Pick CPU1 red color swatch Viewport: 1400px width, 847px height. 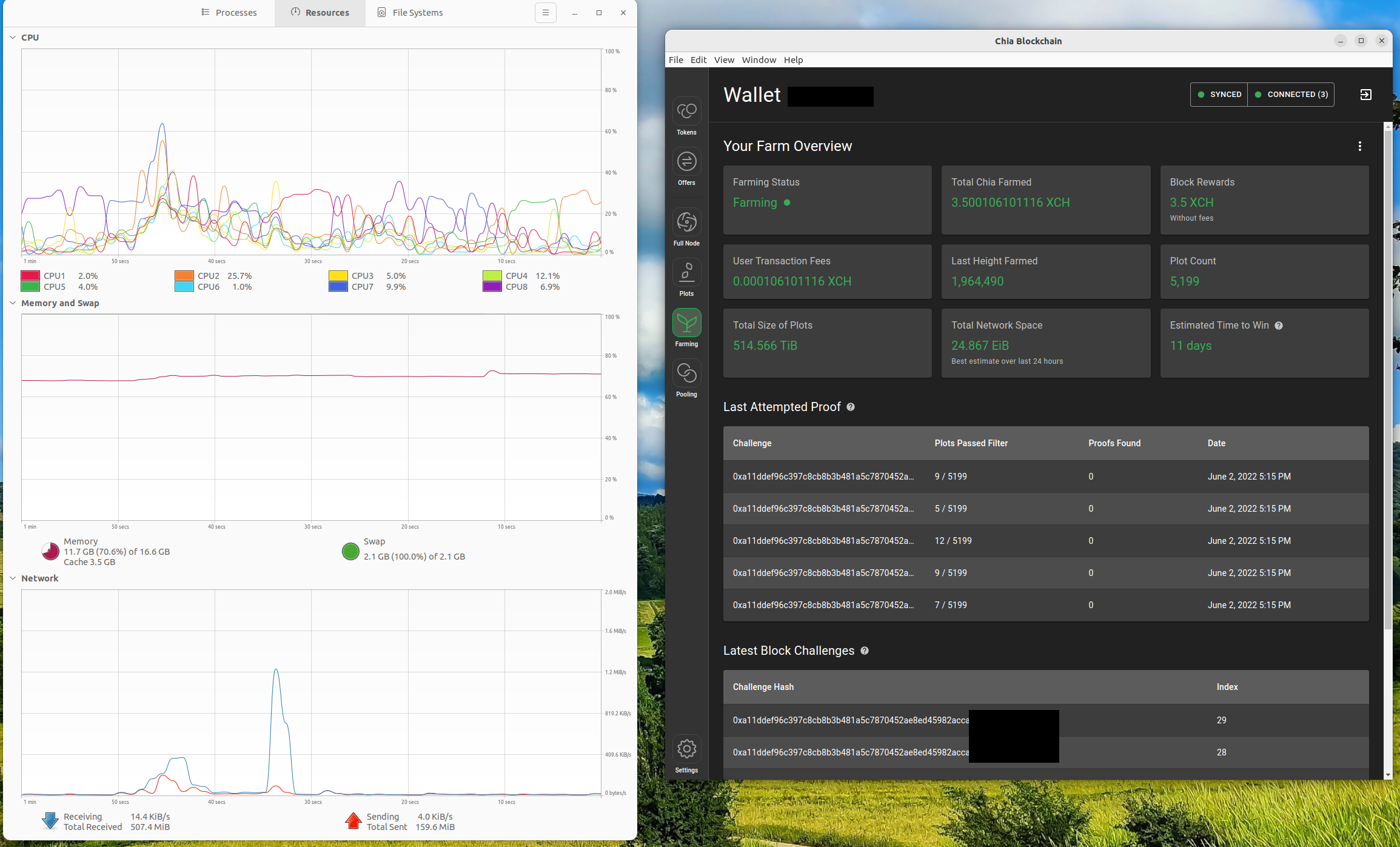[x=30, y=276]
